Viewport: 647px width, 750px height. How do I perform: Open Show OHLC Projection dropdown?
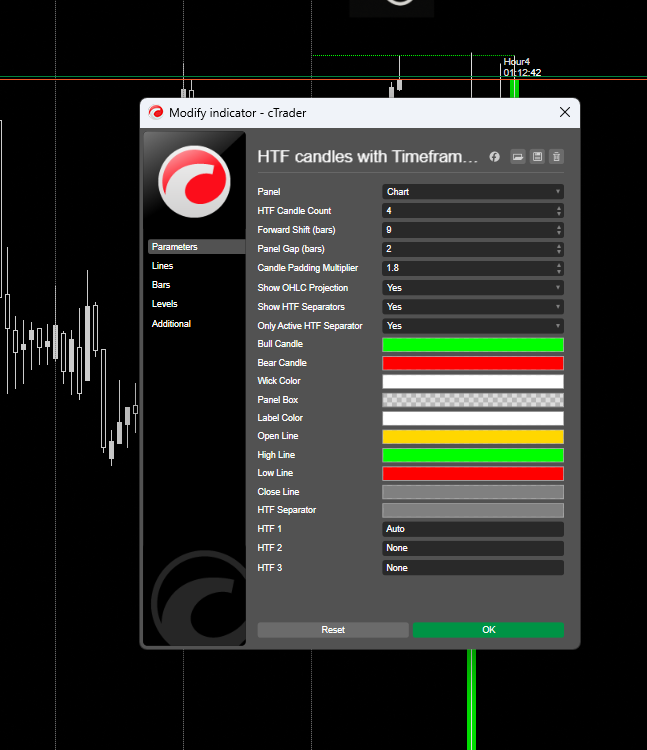click(x=473, y=288)
